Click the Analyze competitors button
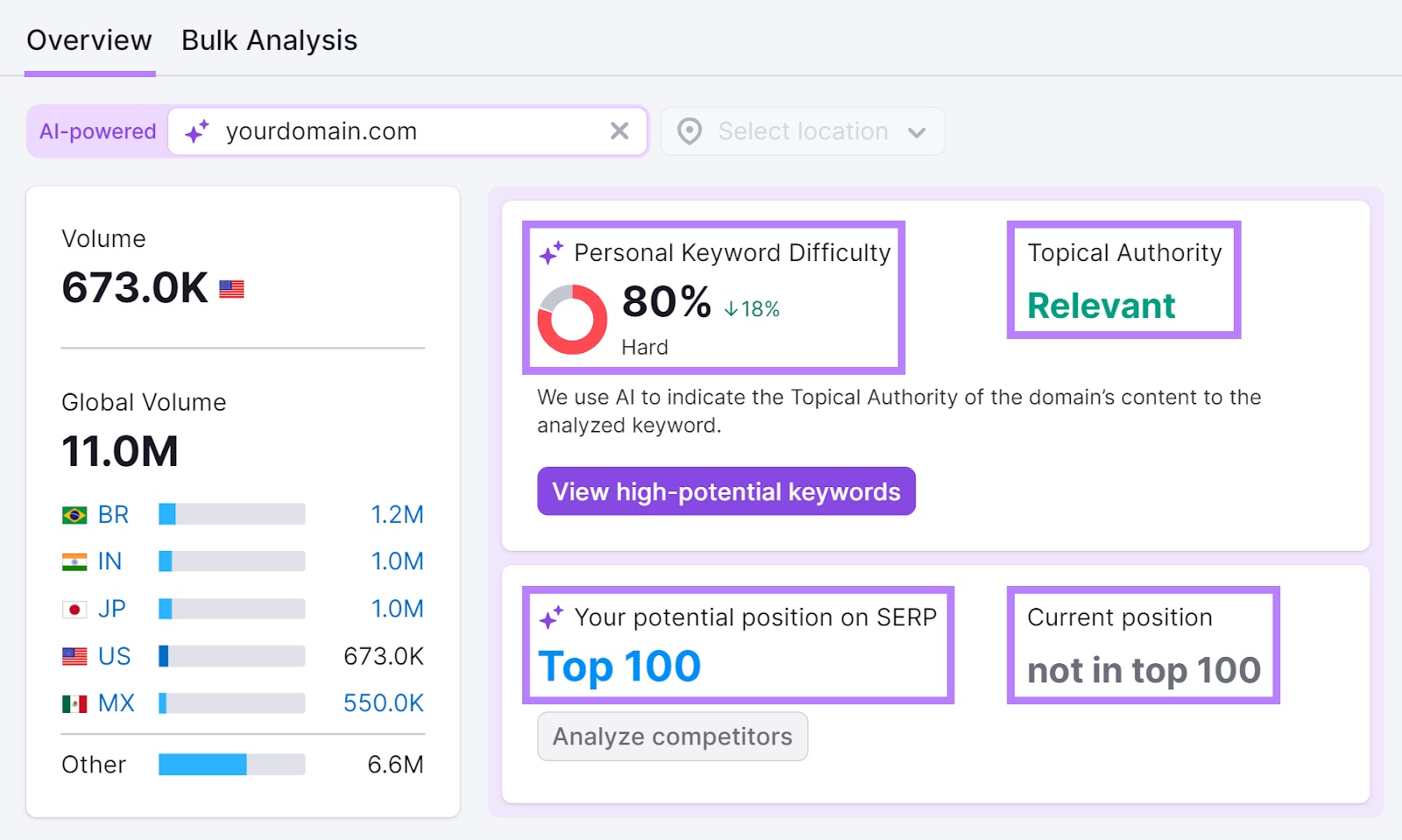Viewport: 1402px width, 840px height. click(672, 736)
